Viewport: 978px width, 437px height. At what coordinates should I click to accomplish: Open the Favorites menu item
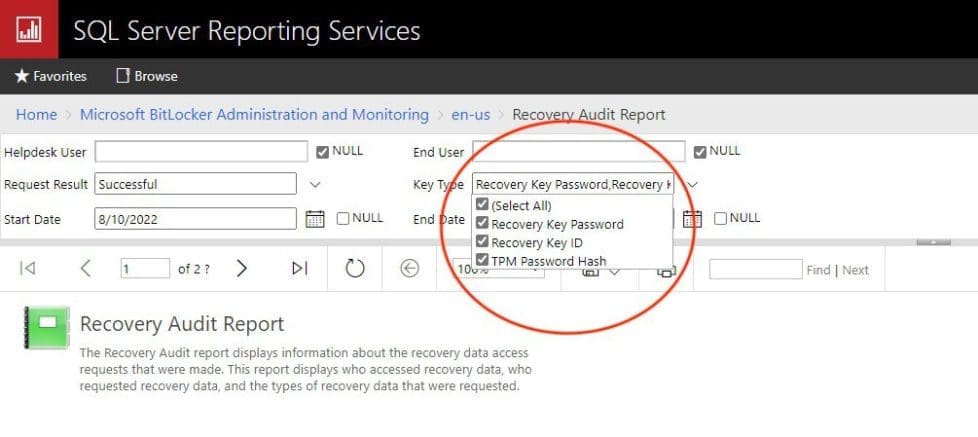coord(50,76)
